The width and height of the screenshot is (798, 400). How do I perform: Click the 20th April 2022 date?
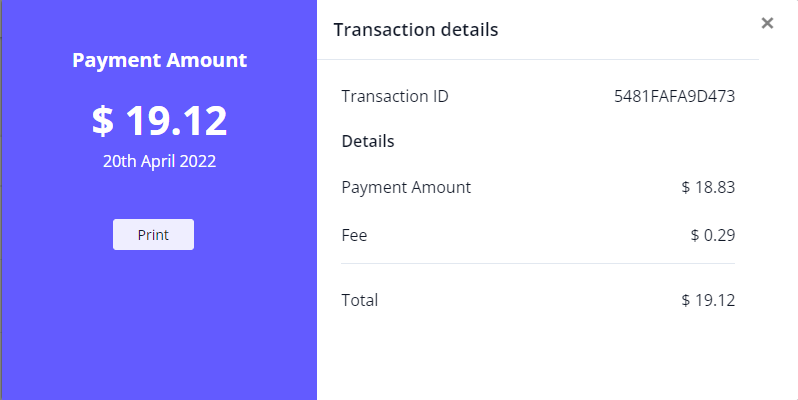[x=159, y=160]
